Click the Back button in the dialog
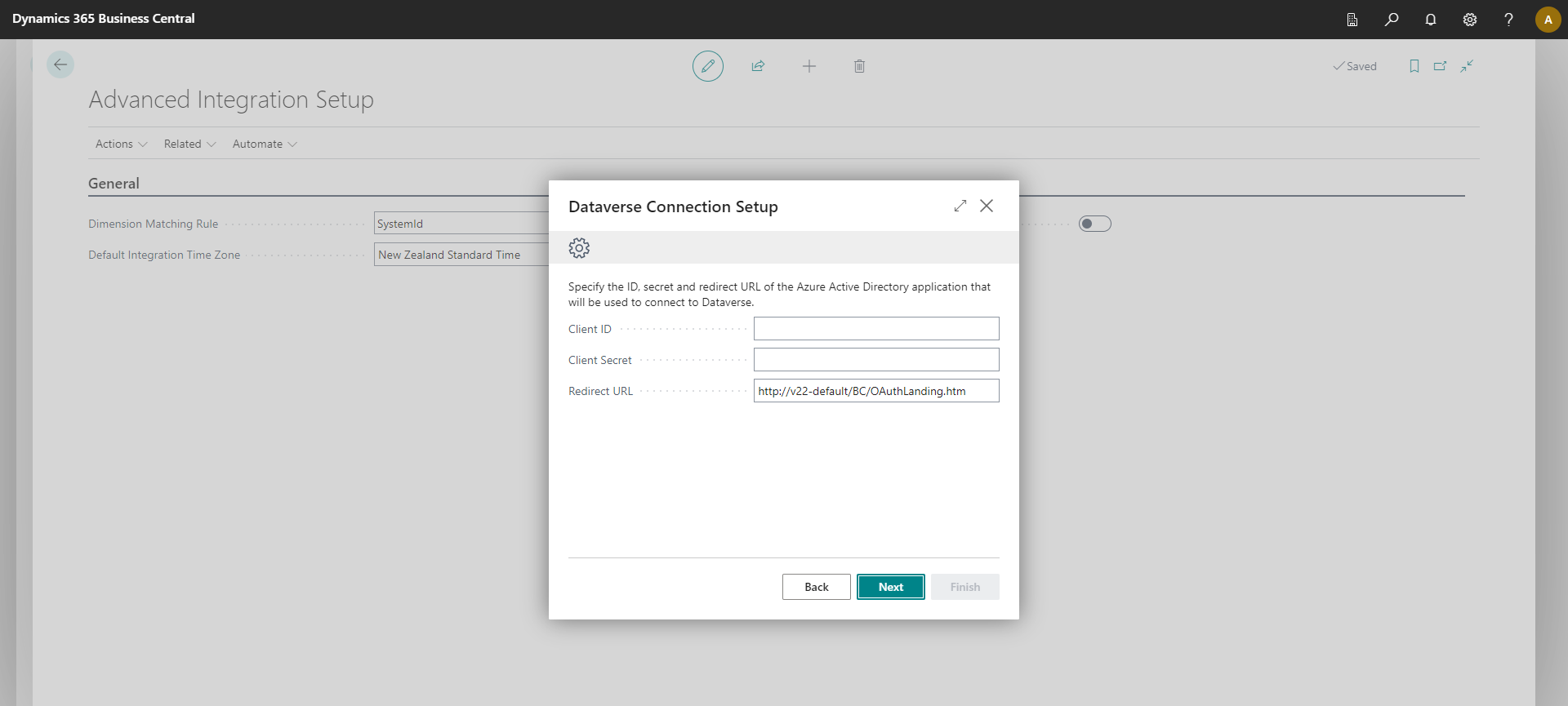1568x706 pixels. (x=817, y=587)
